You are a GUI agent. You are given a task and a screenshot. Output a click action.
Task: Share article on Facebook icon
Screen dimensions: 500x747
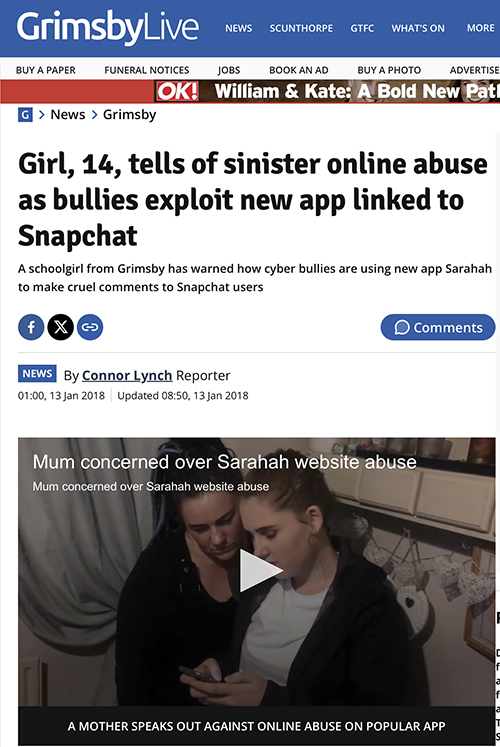point(31,327)
